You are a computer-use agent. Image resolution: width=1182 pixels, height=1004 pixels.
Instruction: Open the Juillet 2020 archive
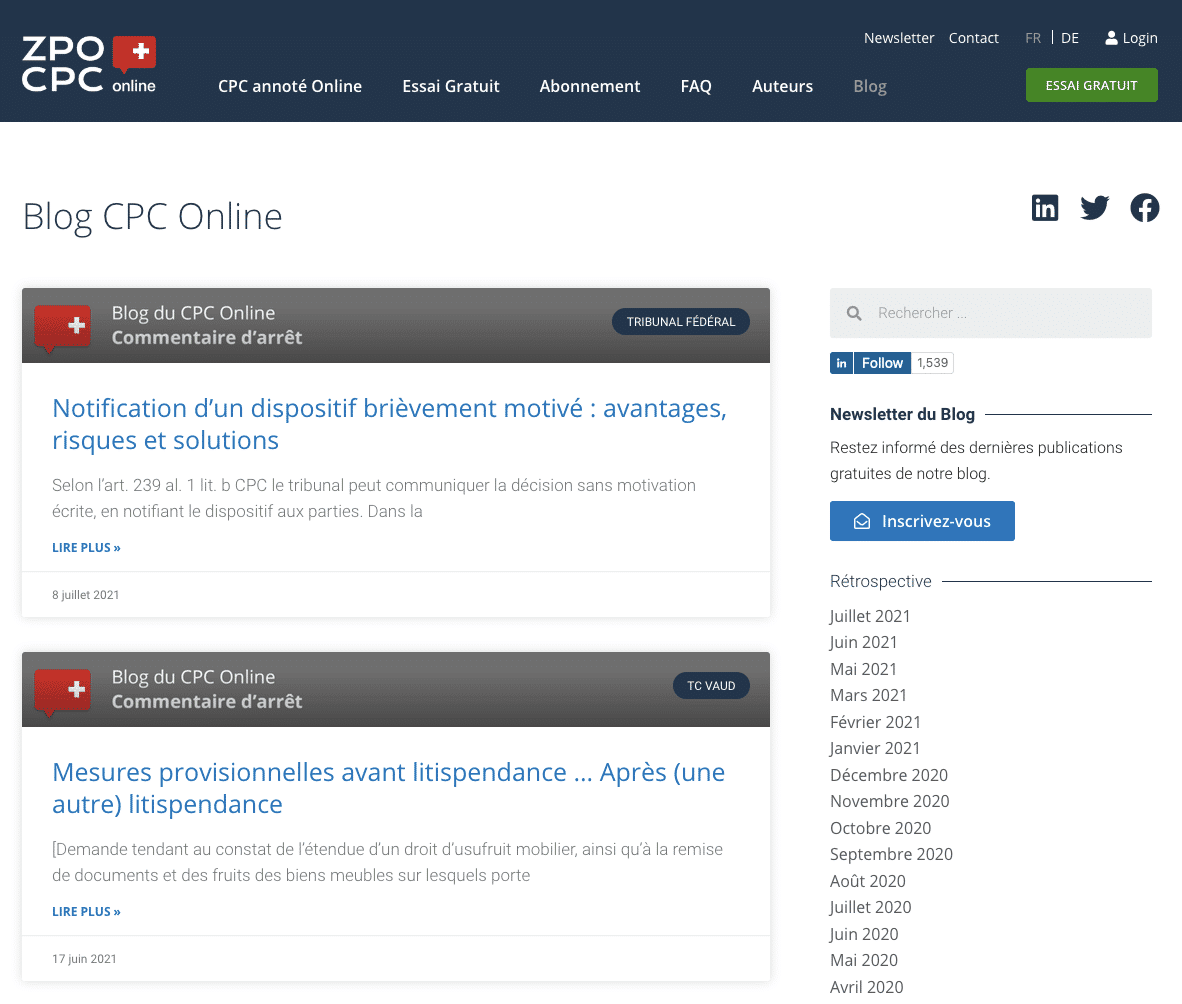coord(871,907)
